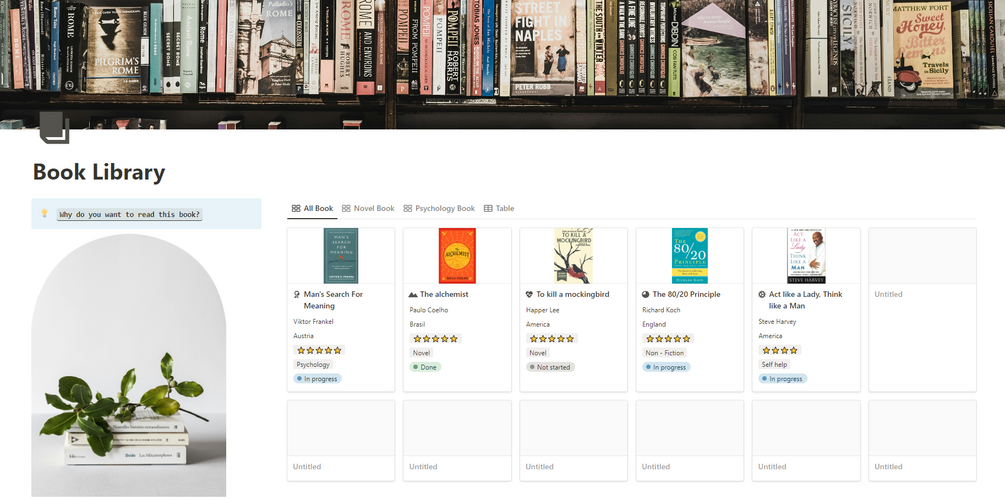Click the pie icon beside The 80/20 Principle
1005x499 pixels.
click(x=646, y=295)
